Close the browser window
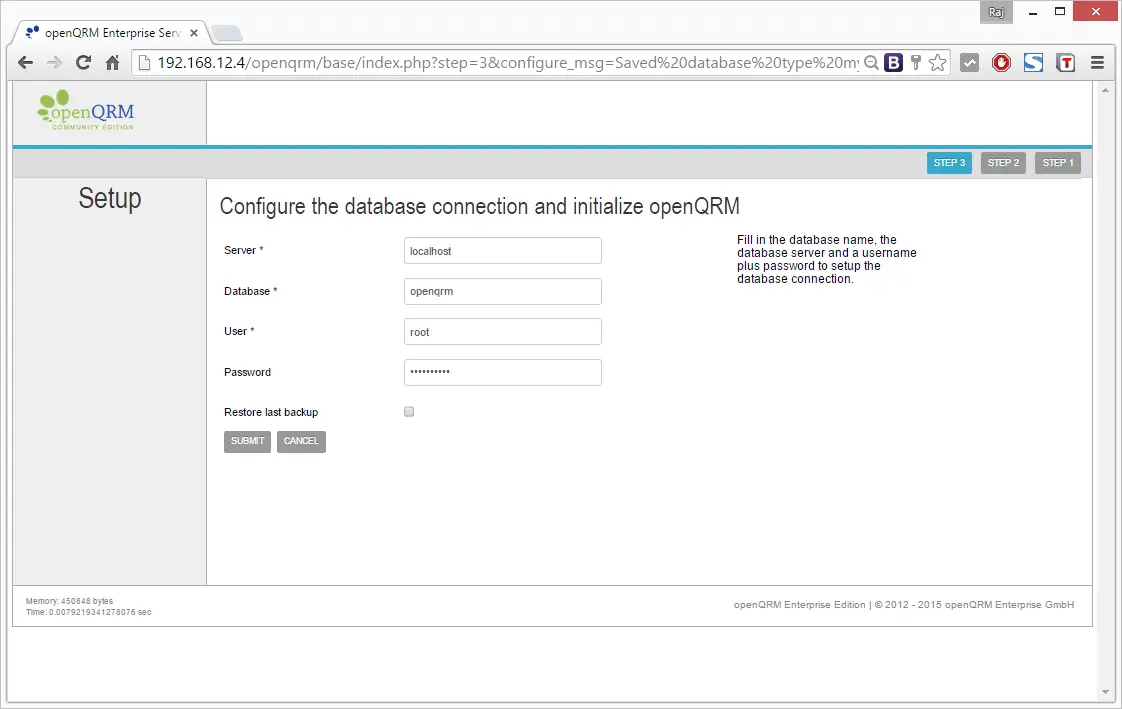The image size is (1122, 709). (1096, 11)
